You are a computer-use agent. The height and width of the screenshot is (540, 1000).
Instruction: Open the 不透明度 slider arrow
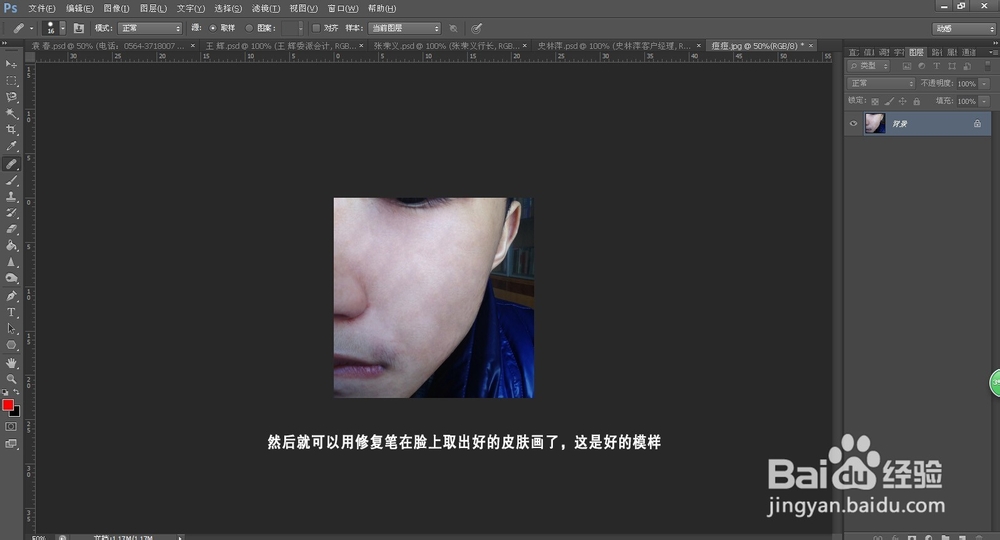[x=984, y=84]
